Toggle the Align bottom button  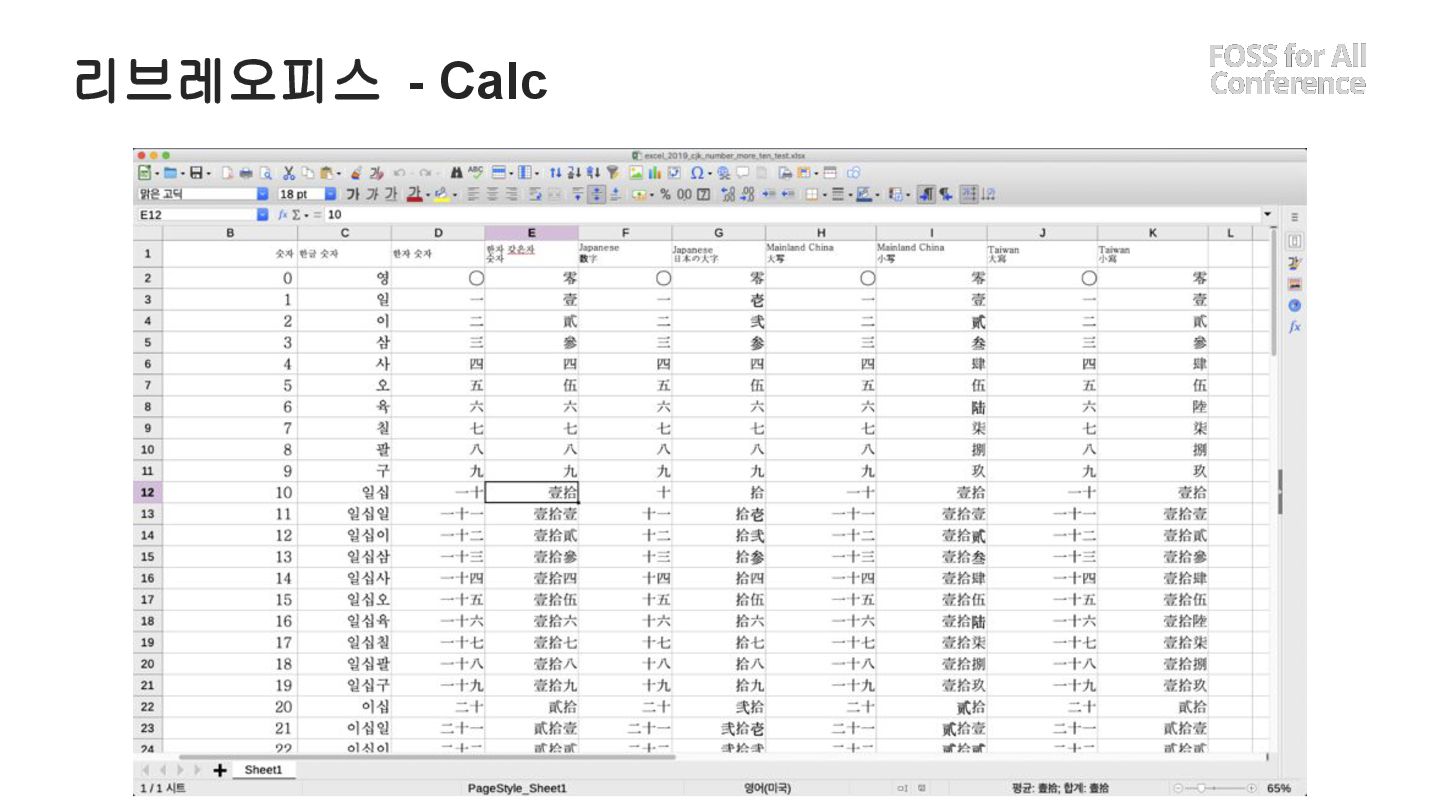pyautogui.click(x=615, y=194)
